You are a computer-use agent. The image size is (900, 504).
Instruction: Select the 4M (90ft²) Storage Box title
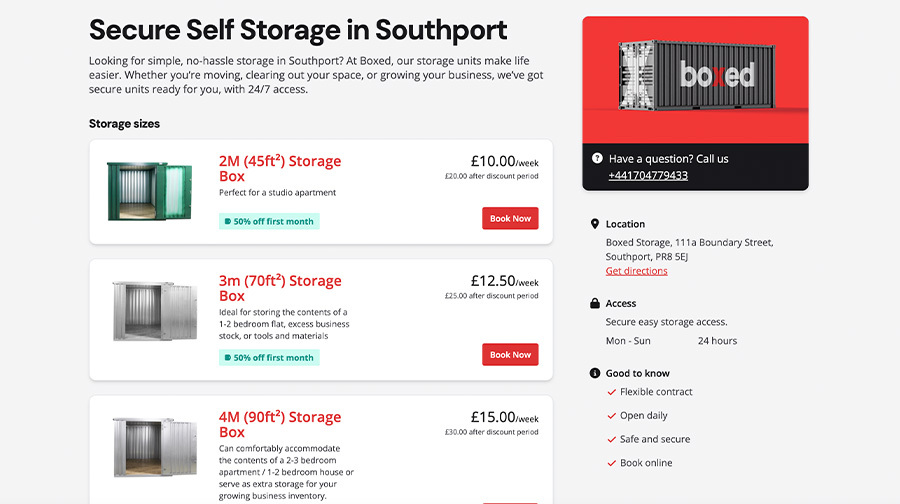280,424
